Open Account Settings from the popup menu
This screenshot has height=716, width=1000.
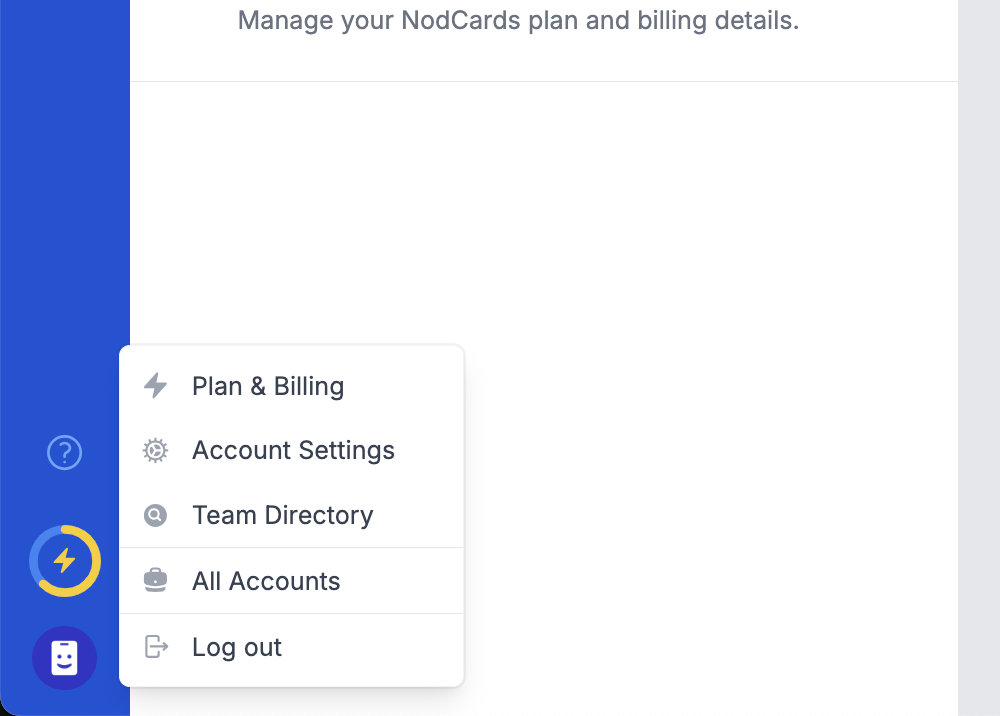(x=291, y=451)
